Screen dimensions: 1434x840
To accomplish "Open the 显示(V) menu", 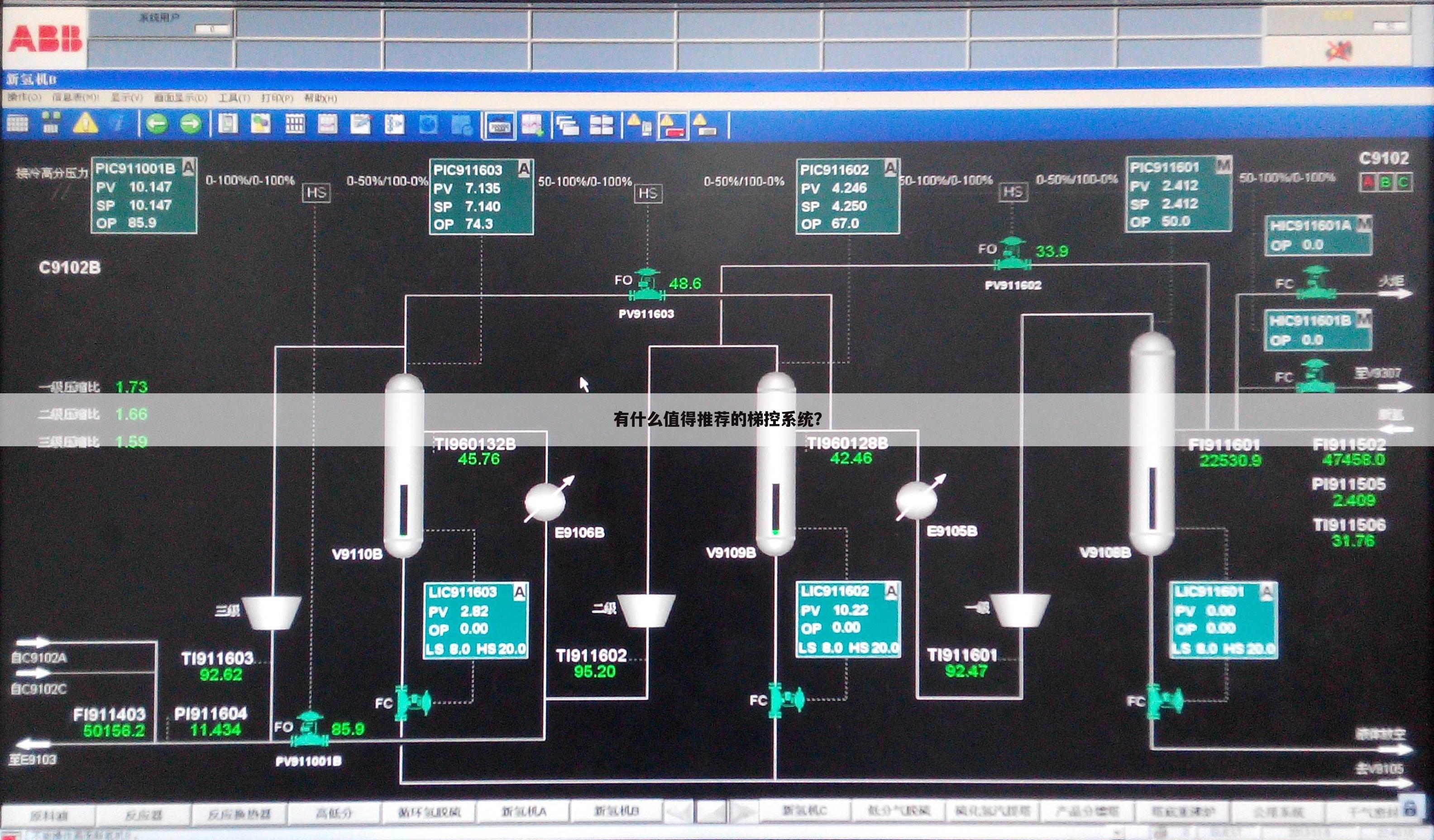I will (126, 97).
